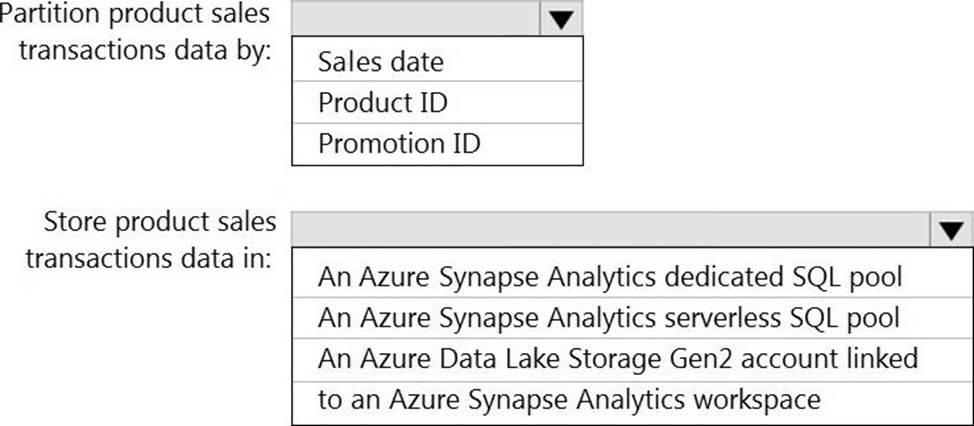Select the "Sales date" option
This screenshot has height=426, width=974.
pos(380,62)
